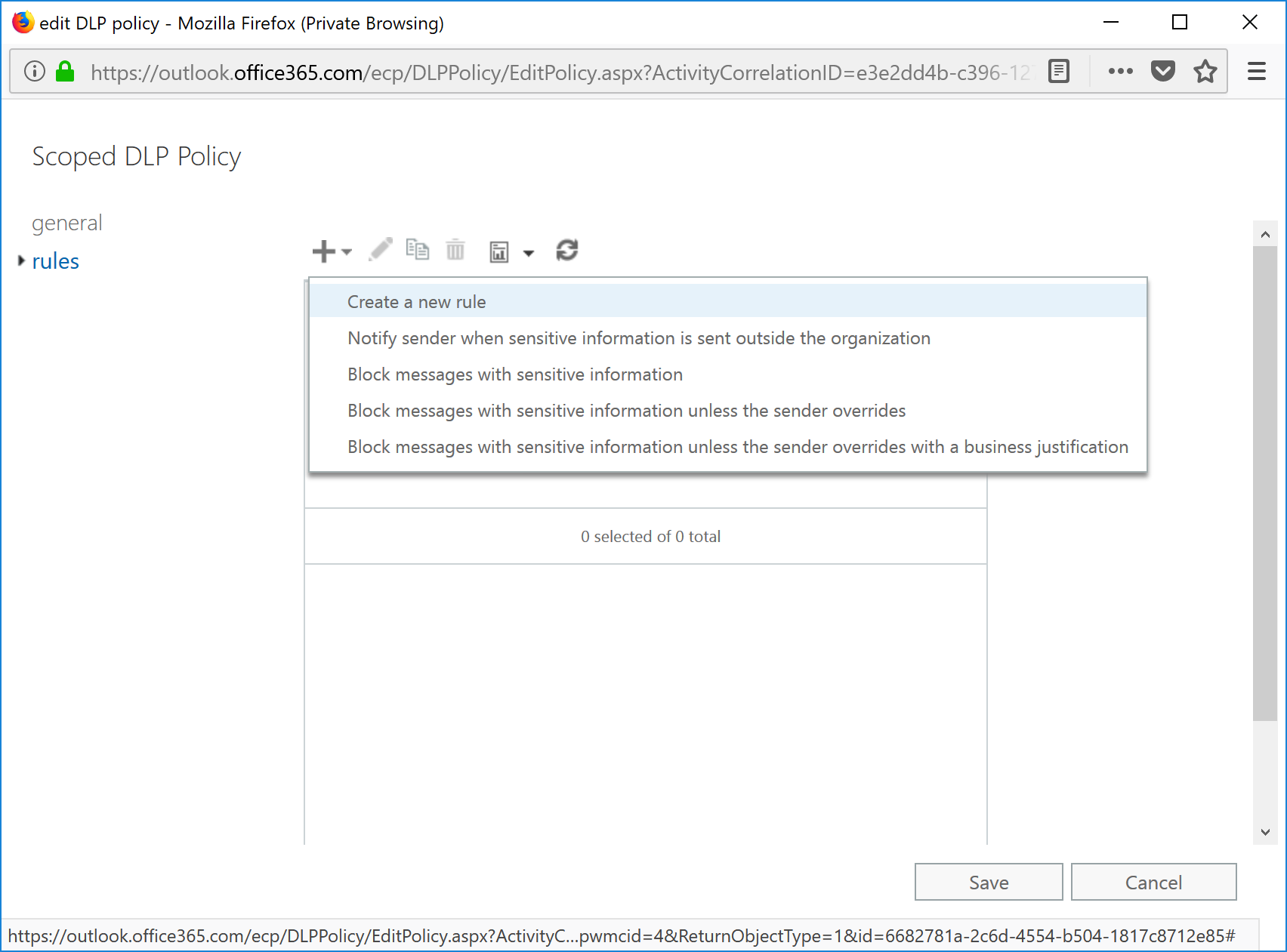1287x952 pixels.
Task: Click the add rule plus icon
Action: [324, 251]
